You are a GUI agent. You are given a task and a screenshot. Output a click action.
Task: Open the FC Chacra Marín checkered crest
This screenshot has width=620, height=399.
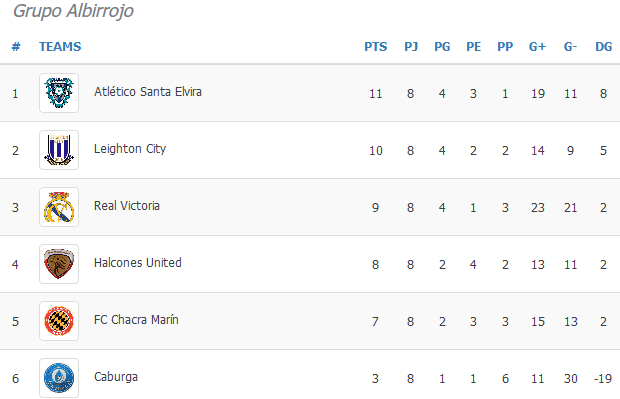(x=59, y=321)
